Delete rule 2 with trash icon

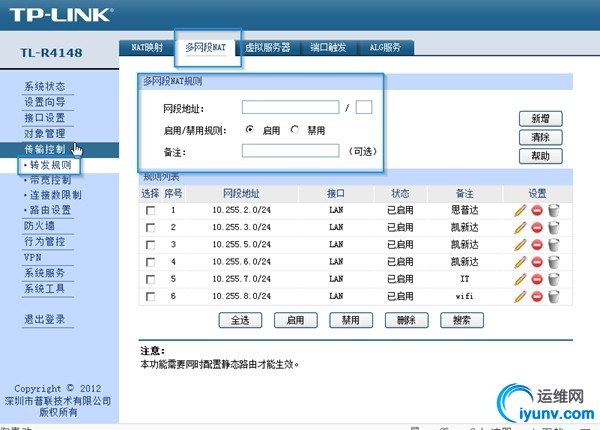pyautogui.click(x=554, y=228)
